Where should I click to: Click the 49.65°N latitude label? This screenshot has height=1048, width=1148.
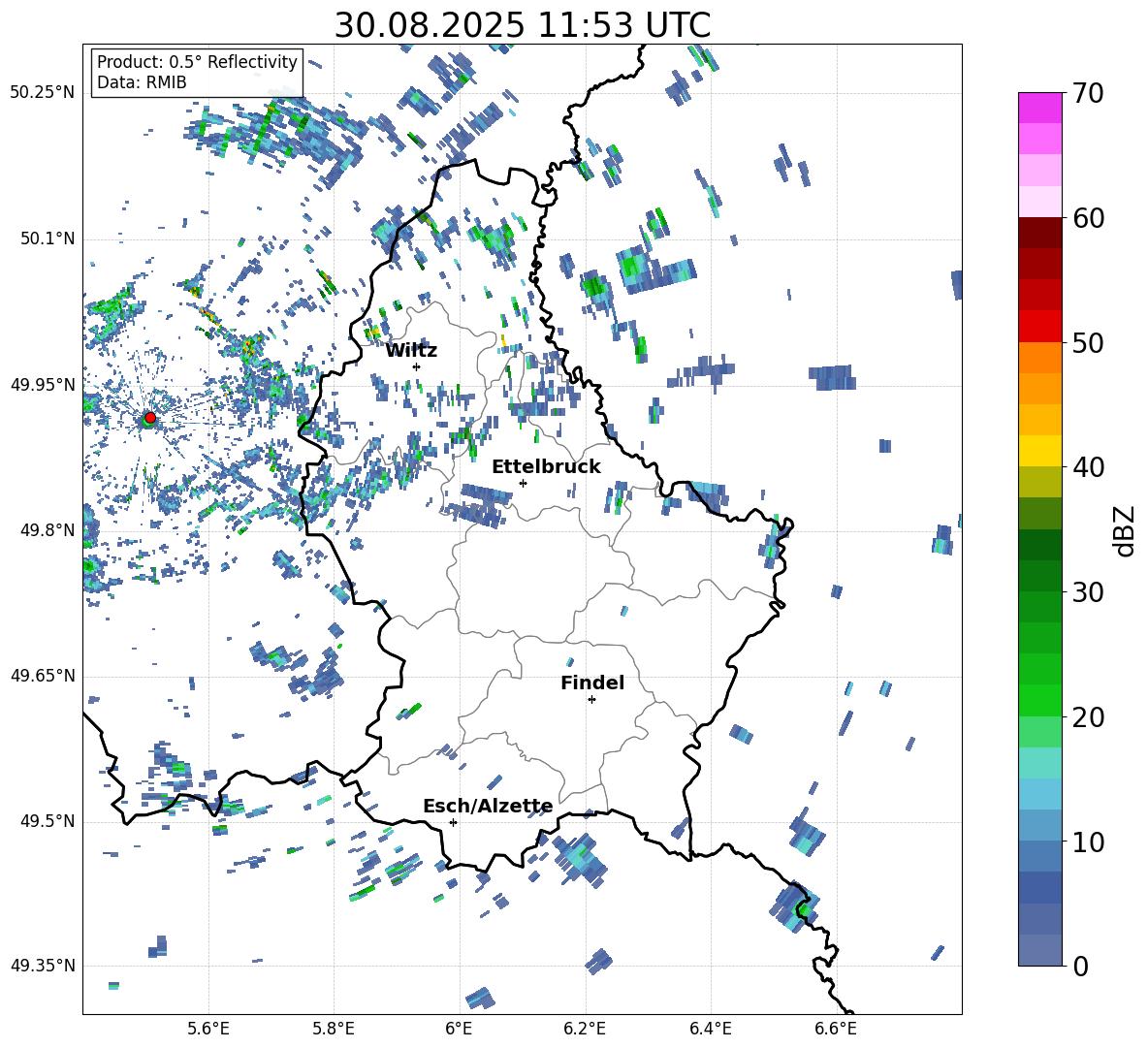(x=43, y=676)
